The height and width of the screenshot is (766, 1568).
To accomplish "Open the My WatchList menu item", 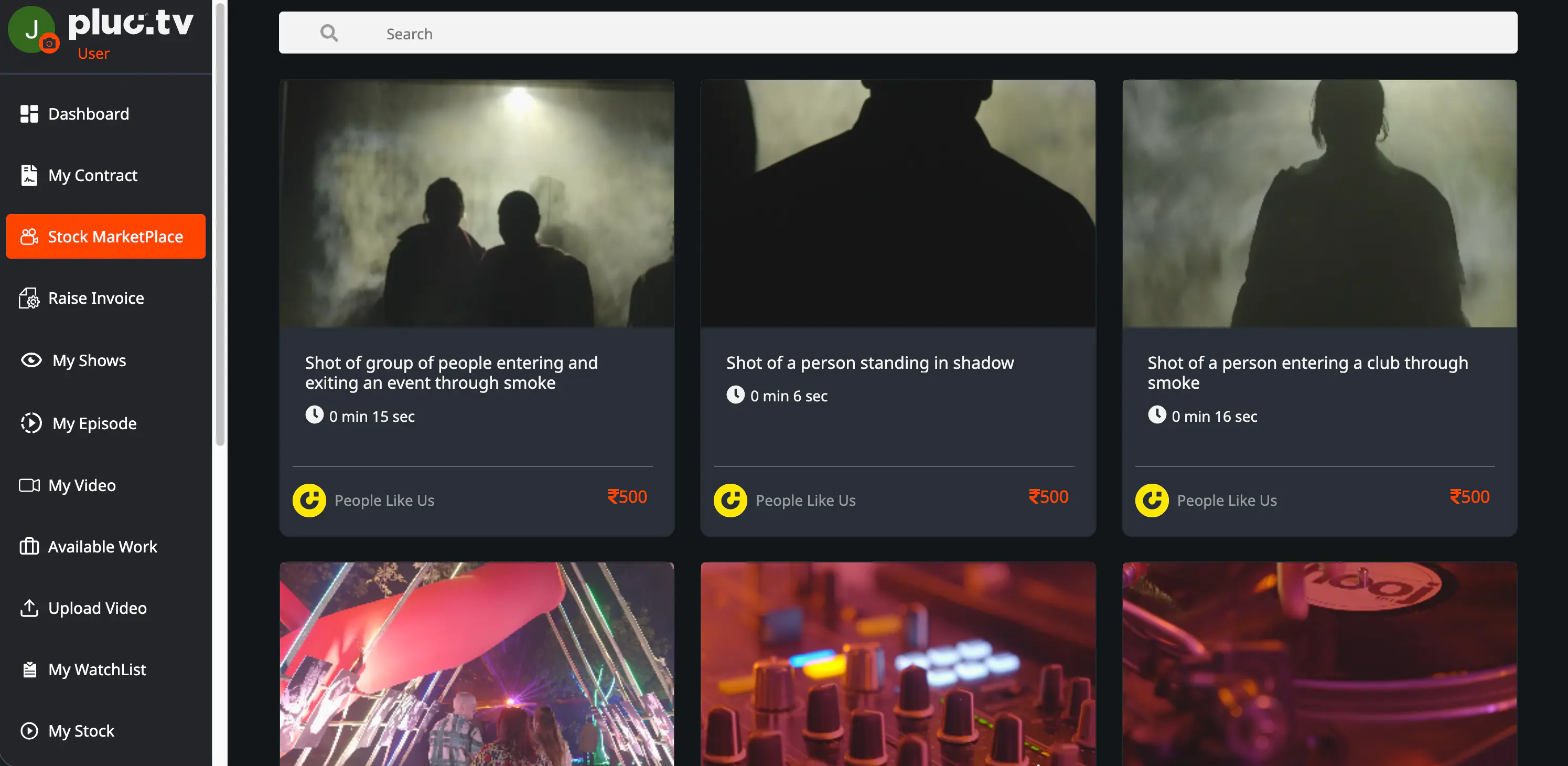I will [x=97, y=670].
